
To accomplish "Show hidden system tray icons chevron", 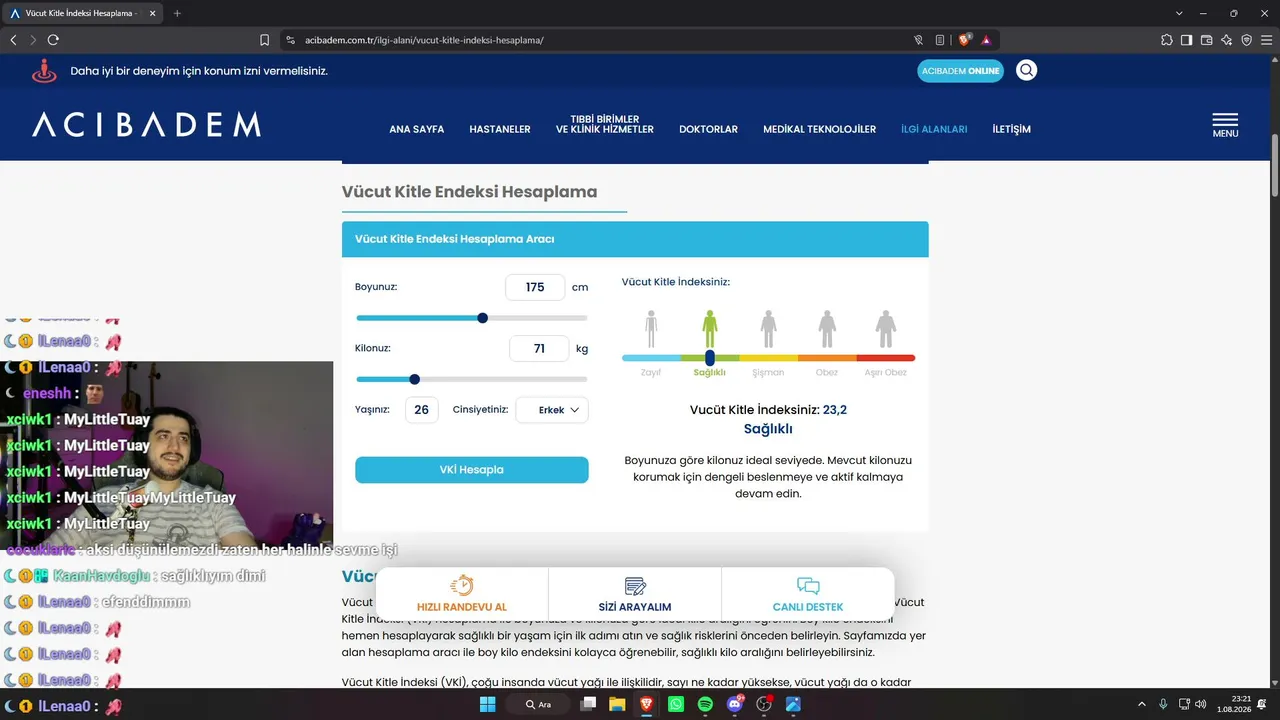I will click(x=1142, y=704).
